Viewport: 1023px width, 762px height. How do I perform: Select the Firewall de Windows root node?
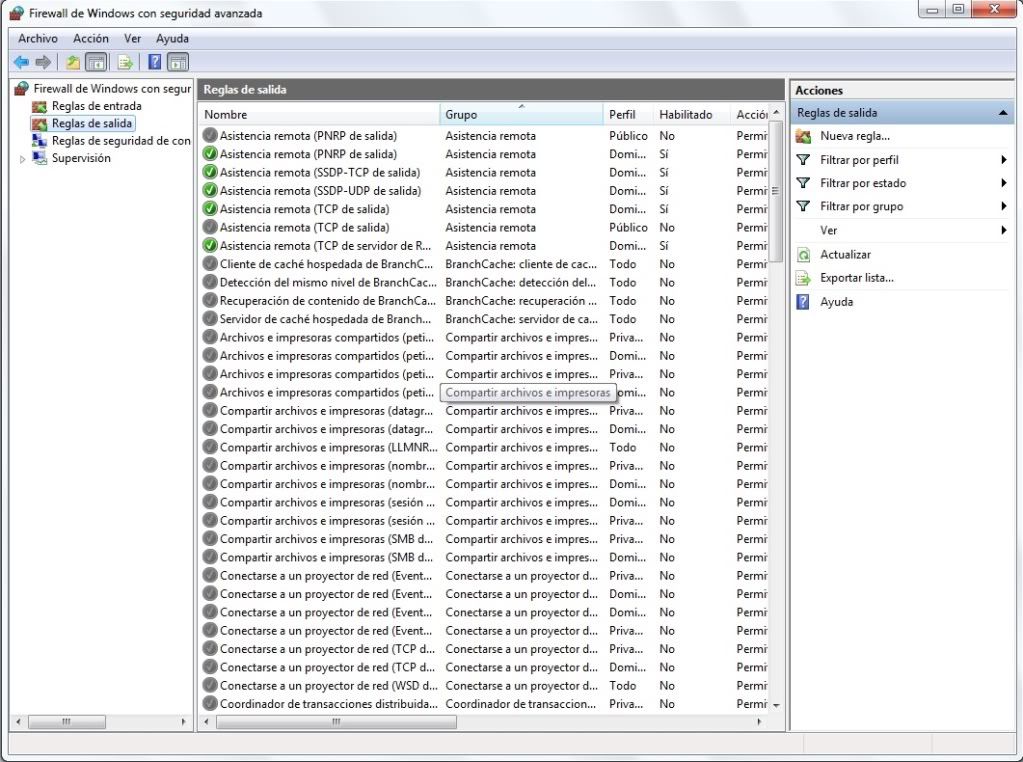[103, 88]
